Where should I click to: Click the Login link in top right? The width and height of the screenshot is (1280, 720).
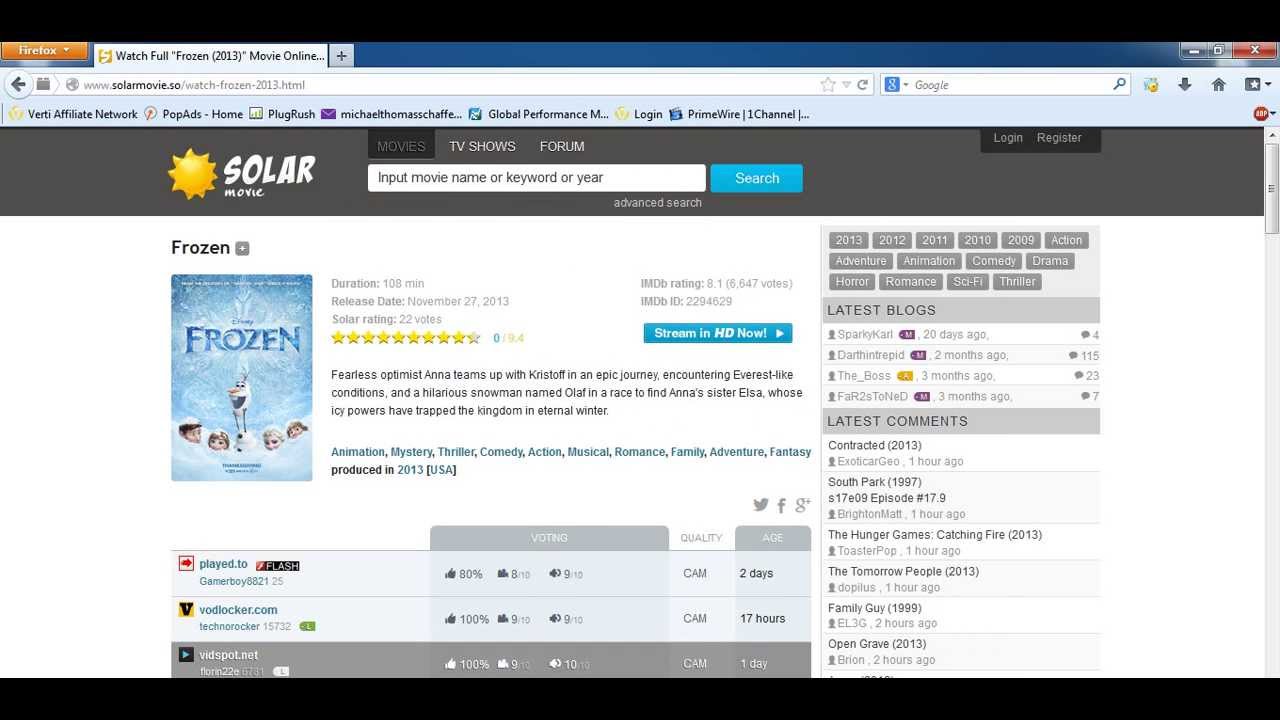click(x=1008, y=138)
